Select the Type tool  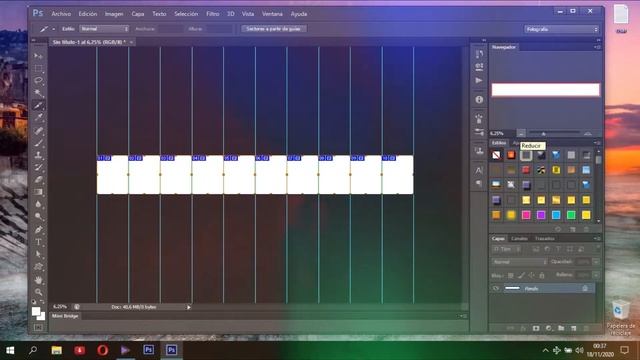tap(38, 242)
